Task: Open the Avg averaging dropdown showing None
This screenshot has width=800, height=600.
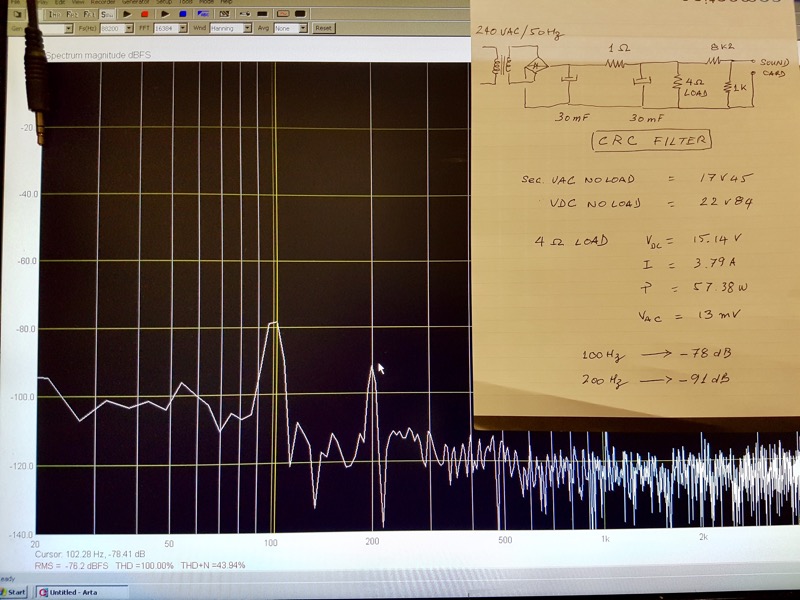Action: coord(303,29)
